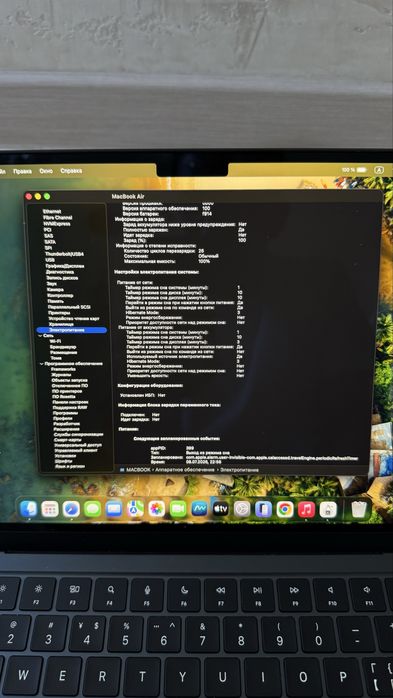
Task: Collapse the Сеть section in sidebar
Action: pyautogui.click(x=40, y=336)
